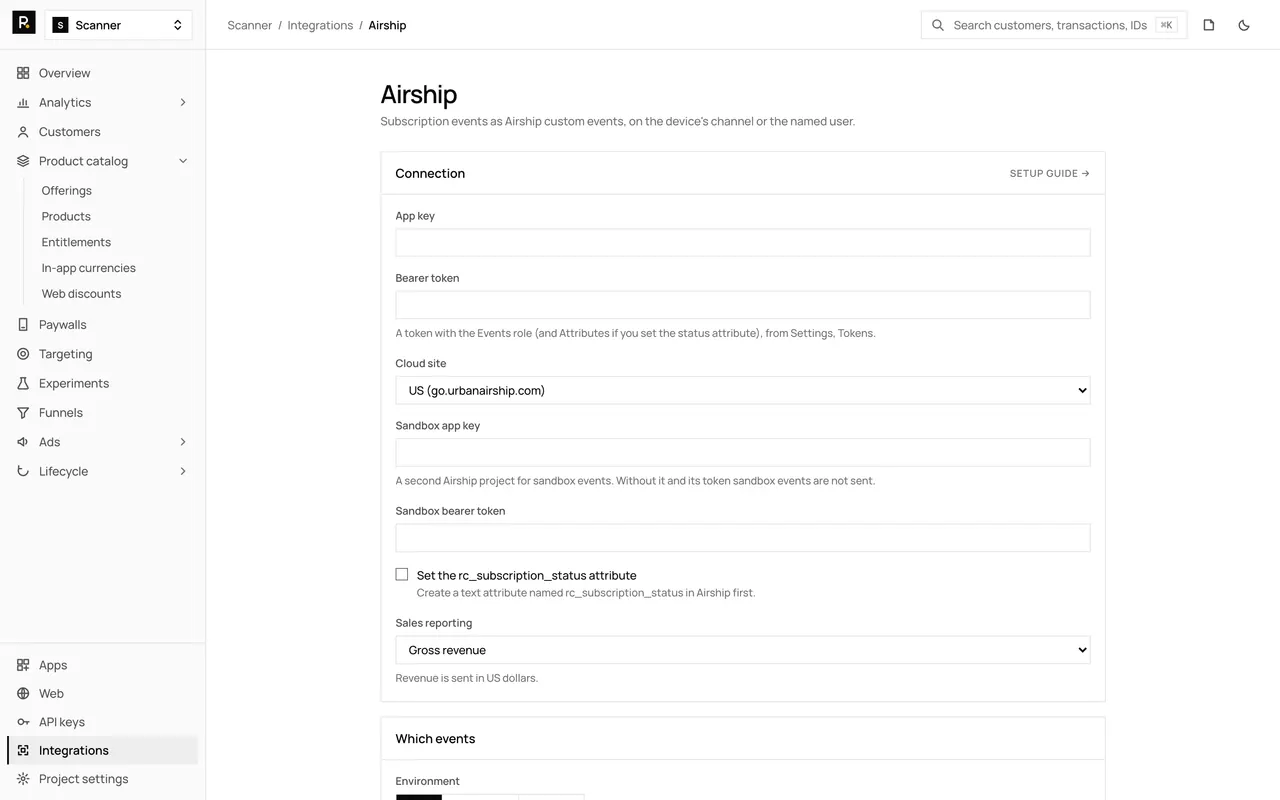Open Products in the sidebar
Screen dimensions: 1280x800
click(x=66, y=217)
